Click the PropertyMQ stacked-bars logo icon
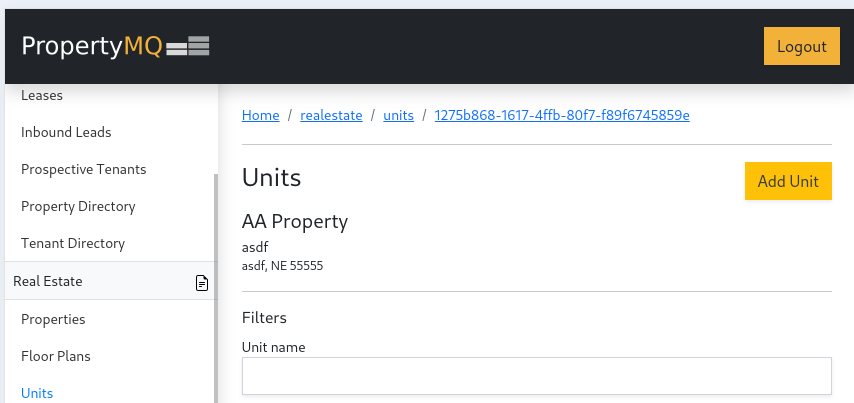Image resolution: width=854 pixels, height=403 pixels. (x=188, y=46)
